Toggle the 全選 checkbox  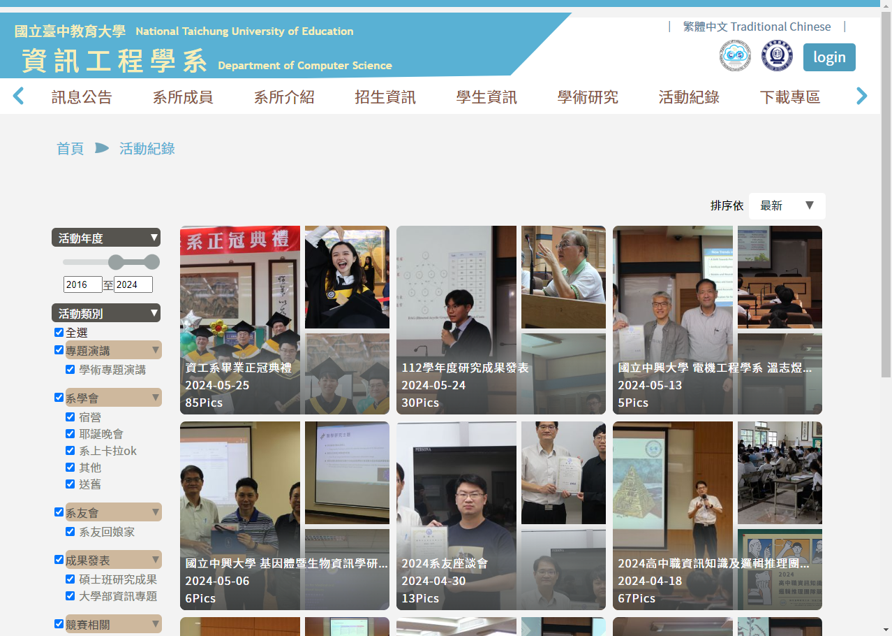(x=59, y=332)
